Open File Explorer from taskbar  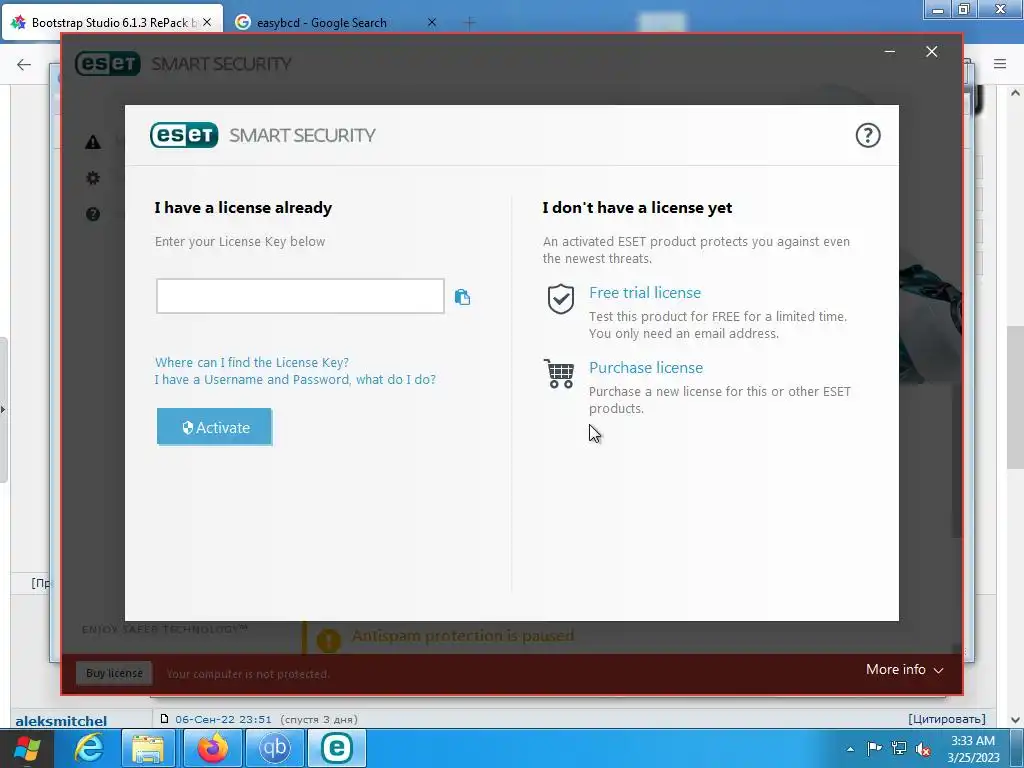coord(148,748)
